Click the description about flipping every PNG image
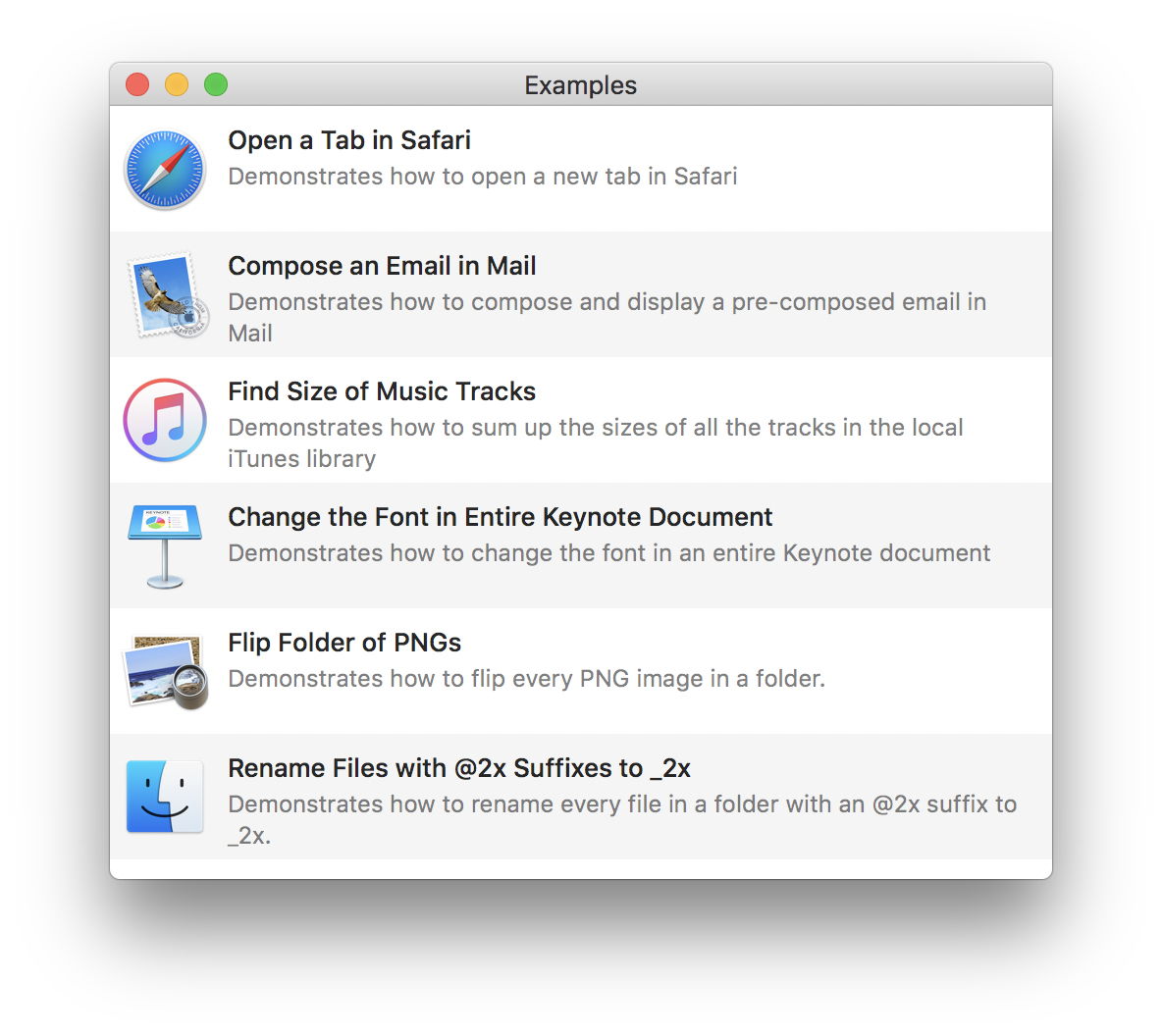The height and width of the screenshot is (1036, 1162). tap(526, 679)
